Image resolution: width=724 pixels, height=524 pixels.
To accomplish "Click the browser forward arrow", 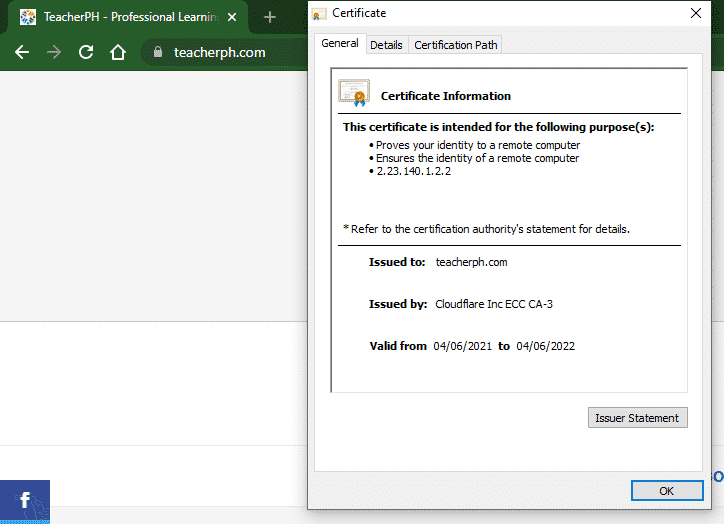I will 54,52.
